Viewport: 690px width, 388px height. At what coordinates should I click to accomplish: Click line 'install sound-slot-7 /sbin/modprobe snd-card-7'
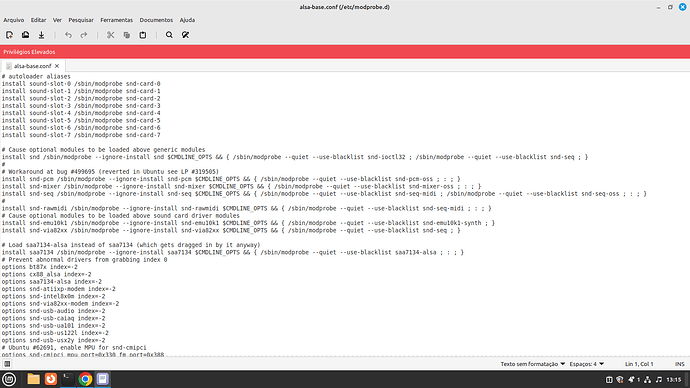(x=81, y=135)
